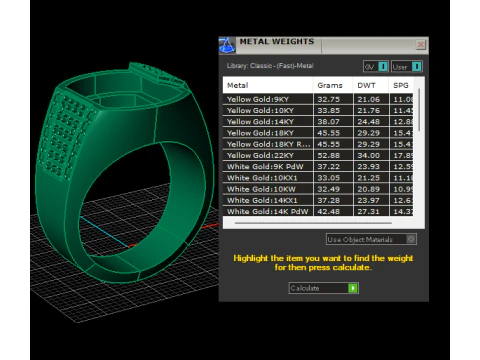
Task: Select the White Gold:14K PdW row
Action: (x=318, y=211)
